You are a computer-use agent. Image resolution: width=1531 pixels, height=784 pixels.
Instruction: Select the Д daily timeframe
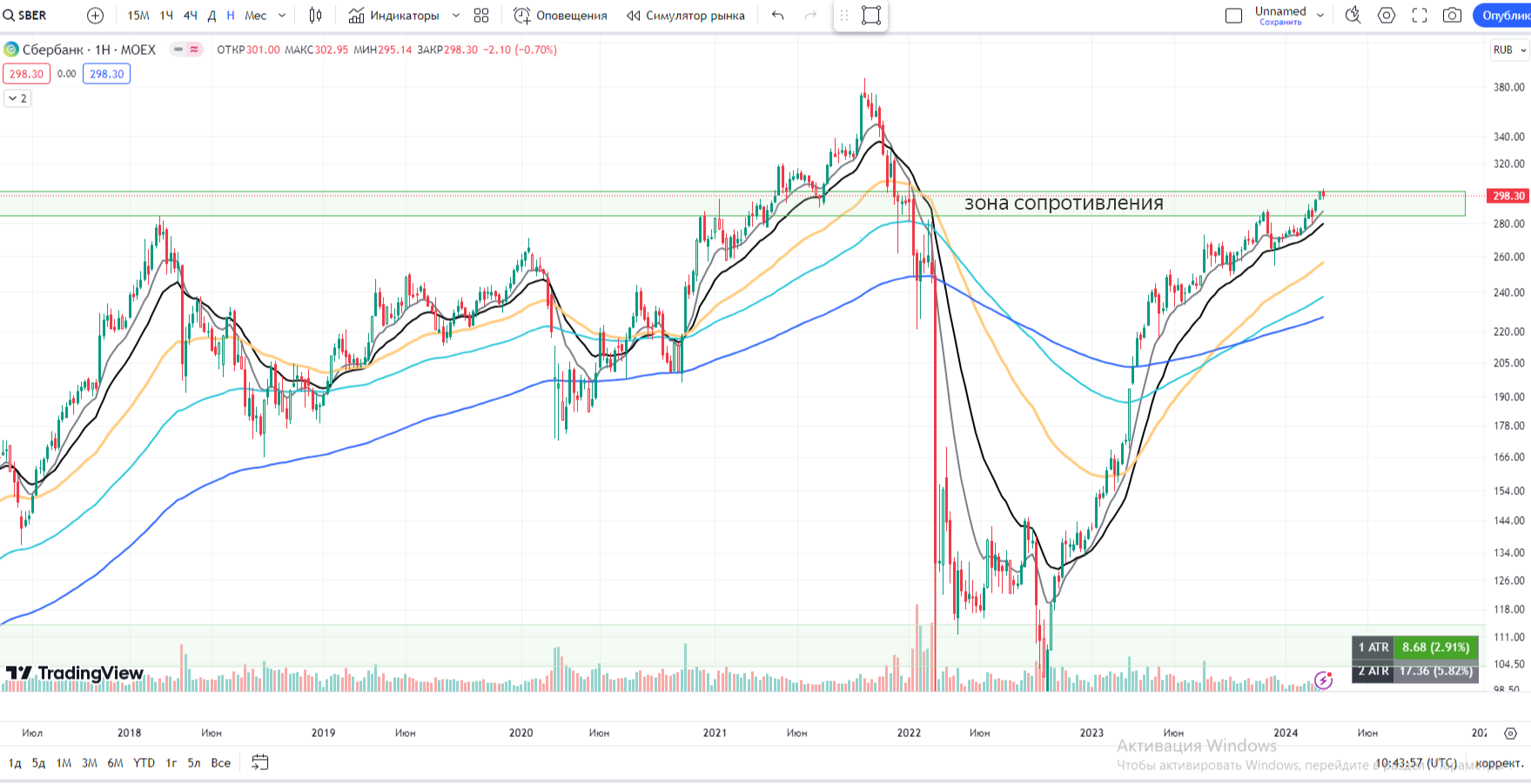[212, 16]
